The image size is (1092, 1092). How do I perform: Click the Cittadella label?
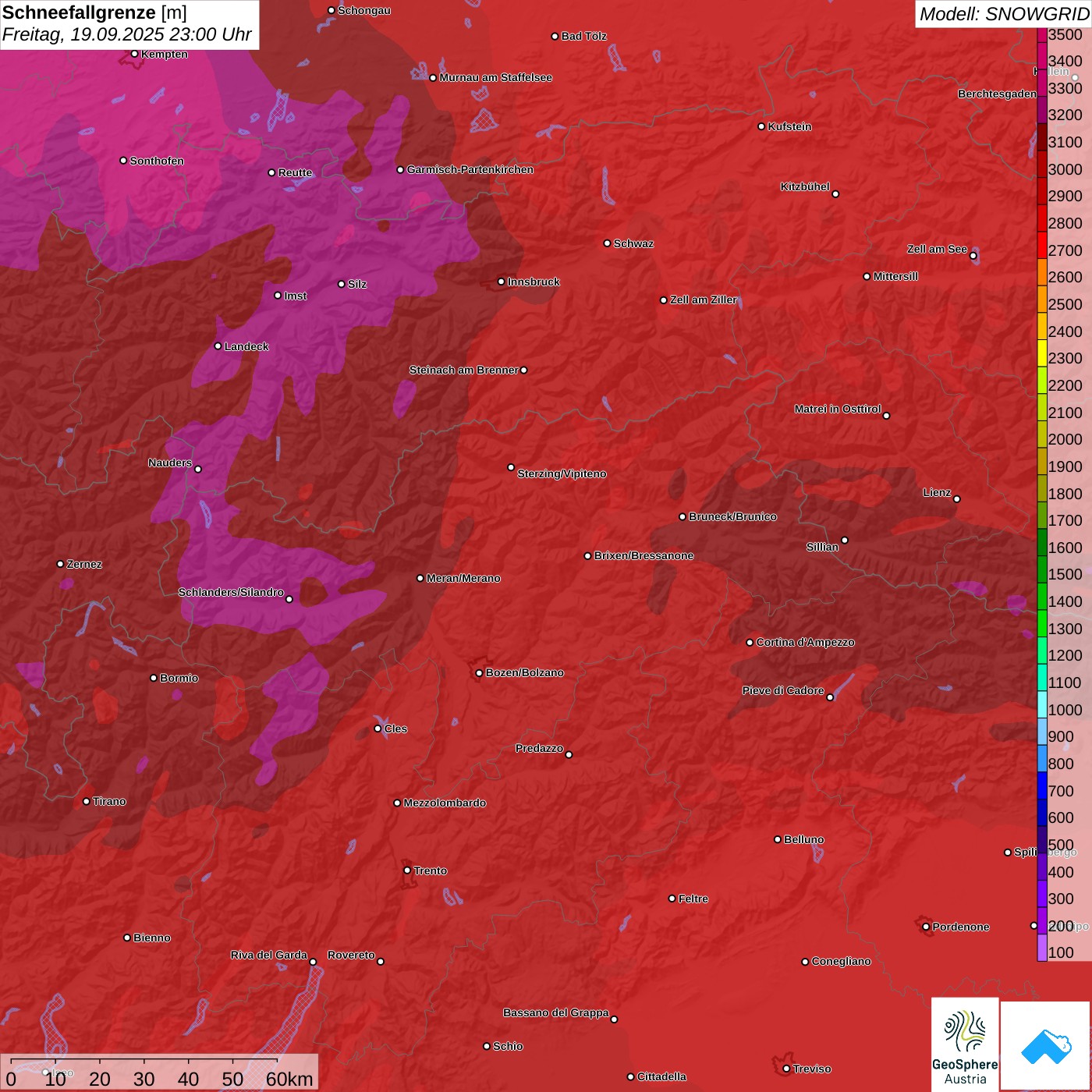point(661,1077)
